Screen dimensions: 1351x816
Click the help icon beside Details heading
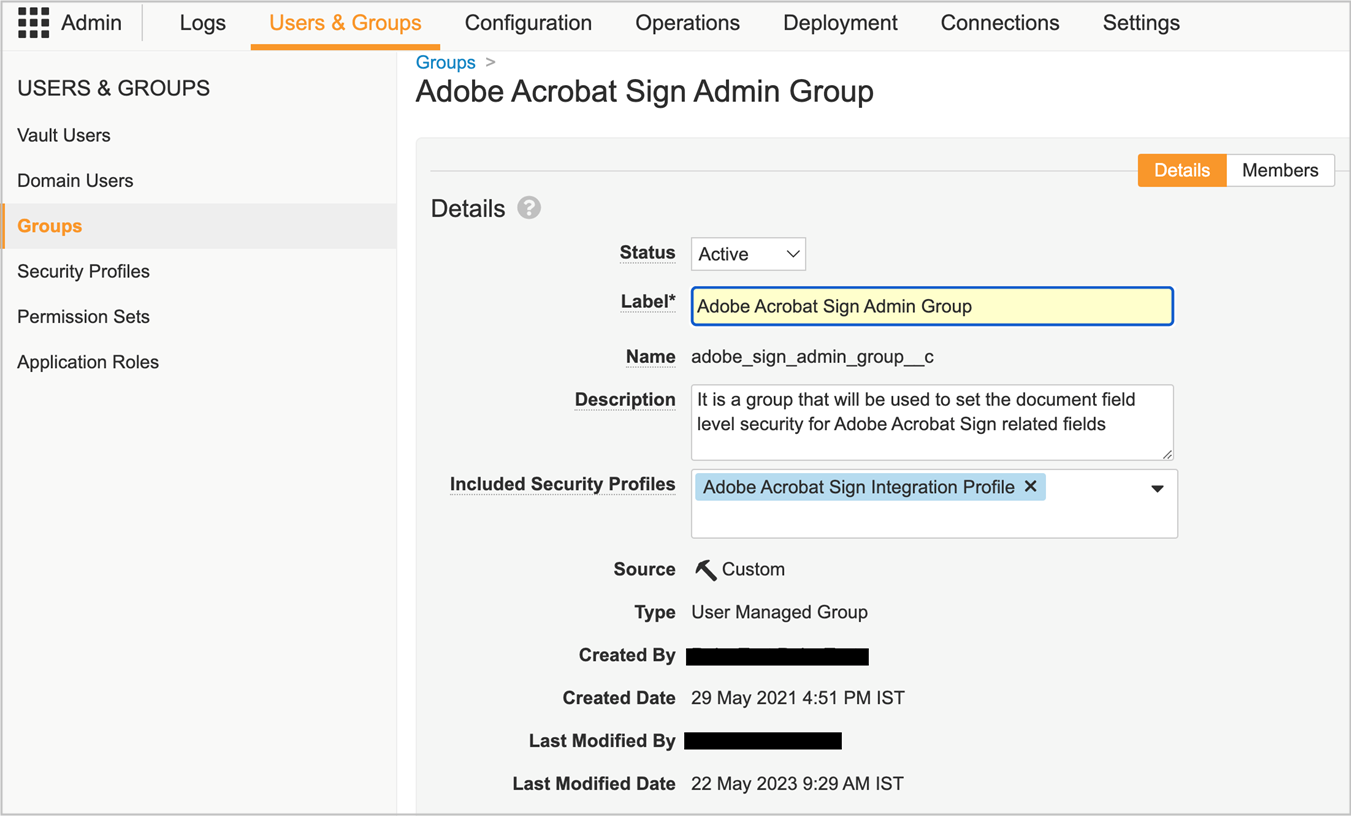pyautogui.click(x=529, y=208)
